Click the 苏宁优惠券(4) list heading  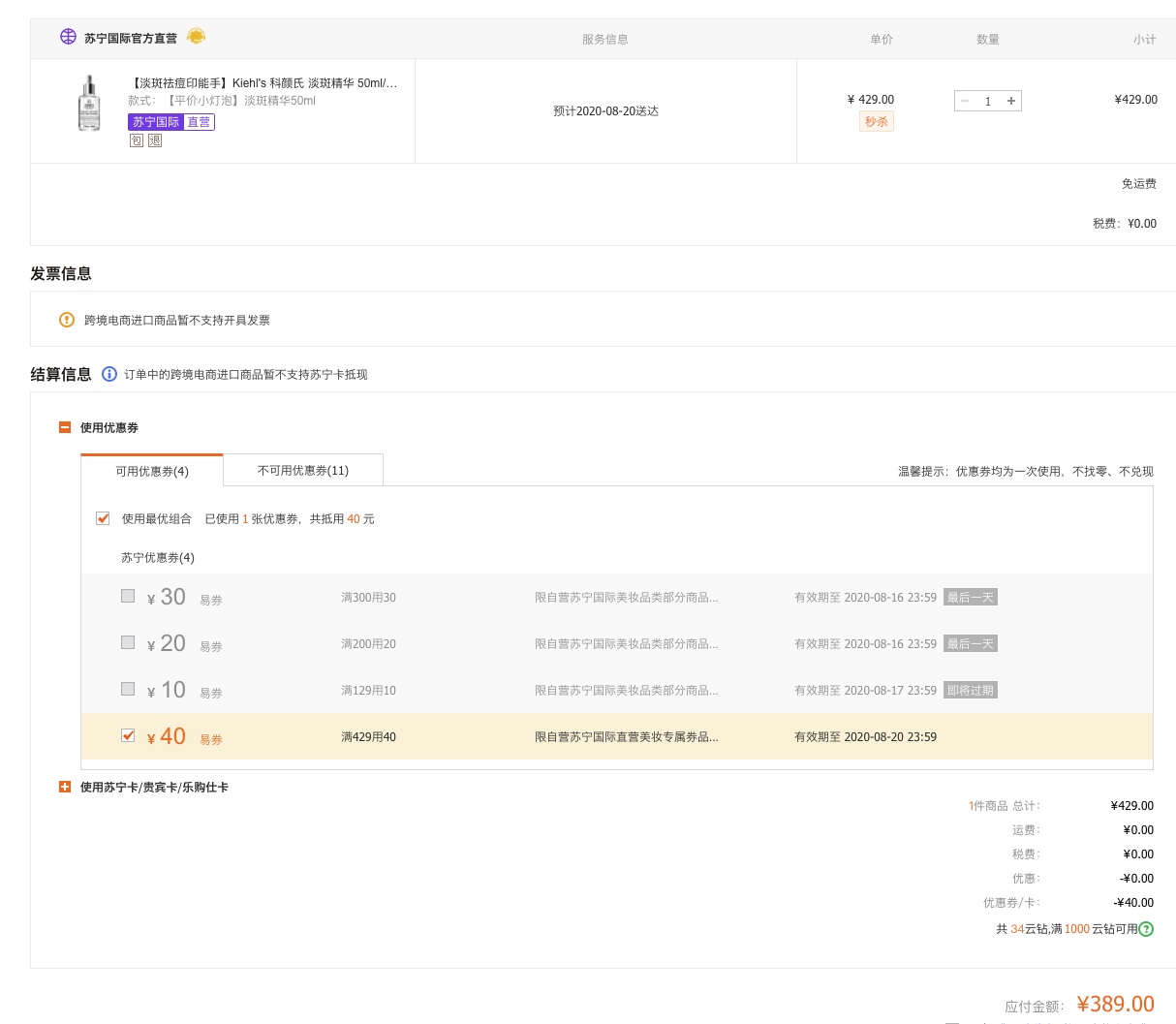[158, 558]
